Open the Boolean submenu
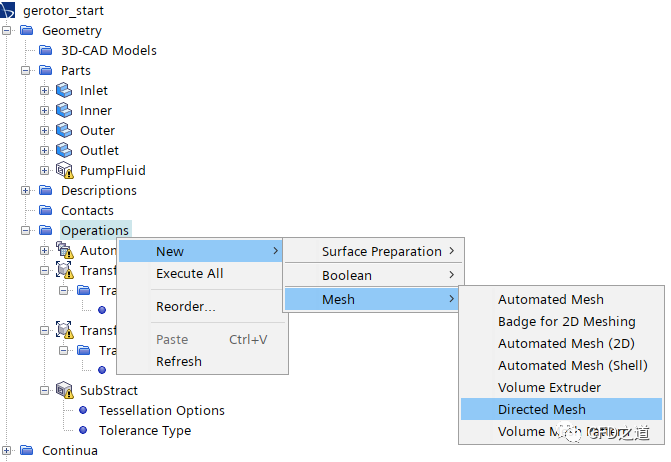Screen dimensions: 671x462 point(346,275)
